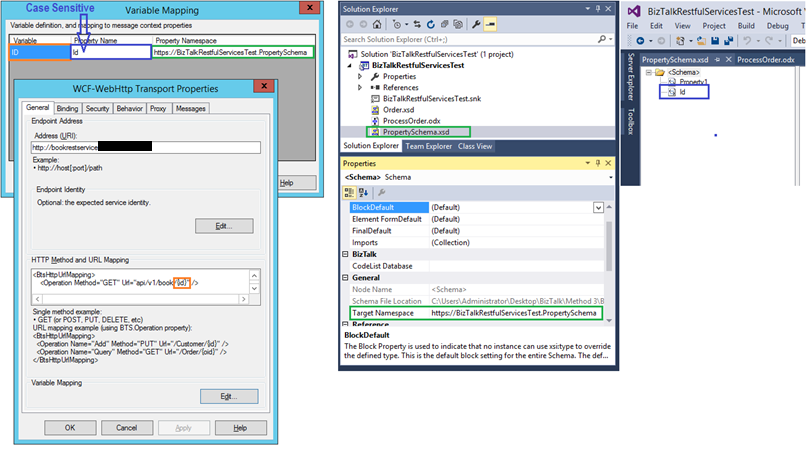The image size is (812, 468).
Task: Open Navigate Backward history dropdown arrow
Action: [650, 40]
